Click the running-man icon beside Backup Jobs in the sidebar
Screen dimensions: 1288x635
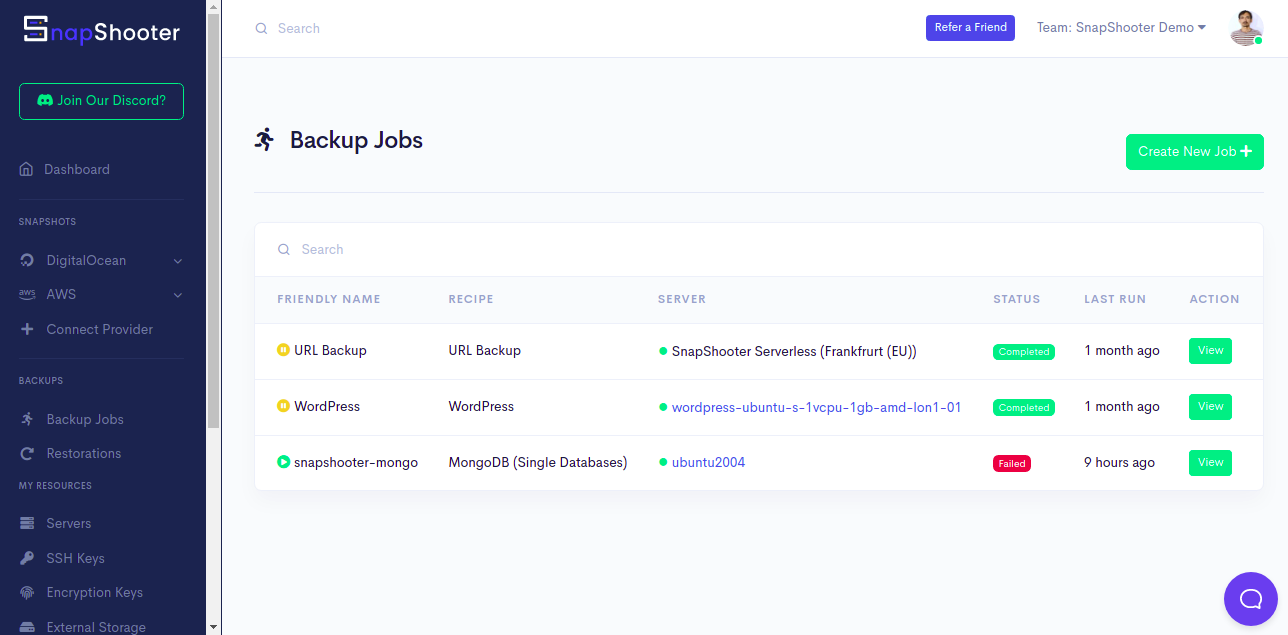(x=27, y=419)
